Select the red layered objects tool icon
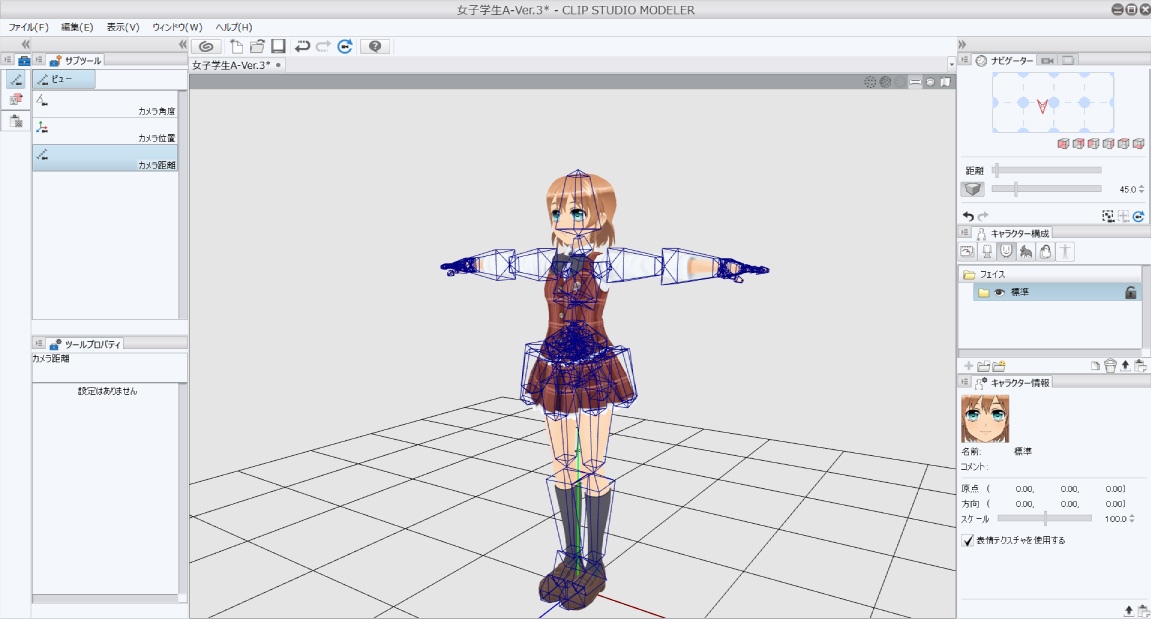The width and height of the screenshot is (1151, 619). click(x=16, y=99)
